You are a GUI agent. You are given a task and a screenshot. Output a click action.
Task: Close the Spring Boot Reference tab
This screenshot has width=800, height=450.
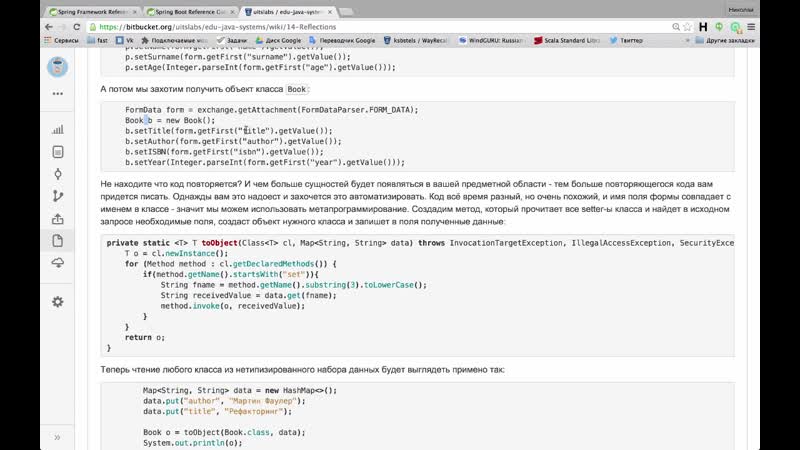(233, 11)
